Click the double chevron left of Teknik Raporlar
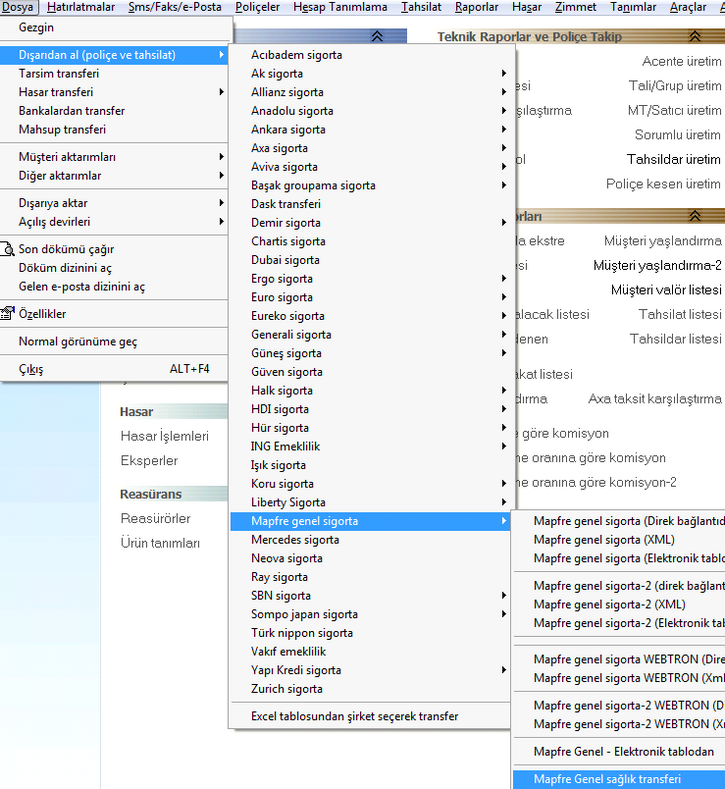The image size is (725, 789). pyautogui.click(x=377, y=36)
